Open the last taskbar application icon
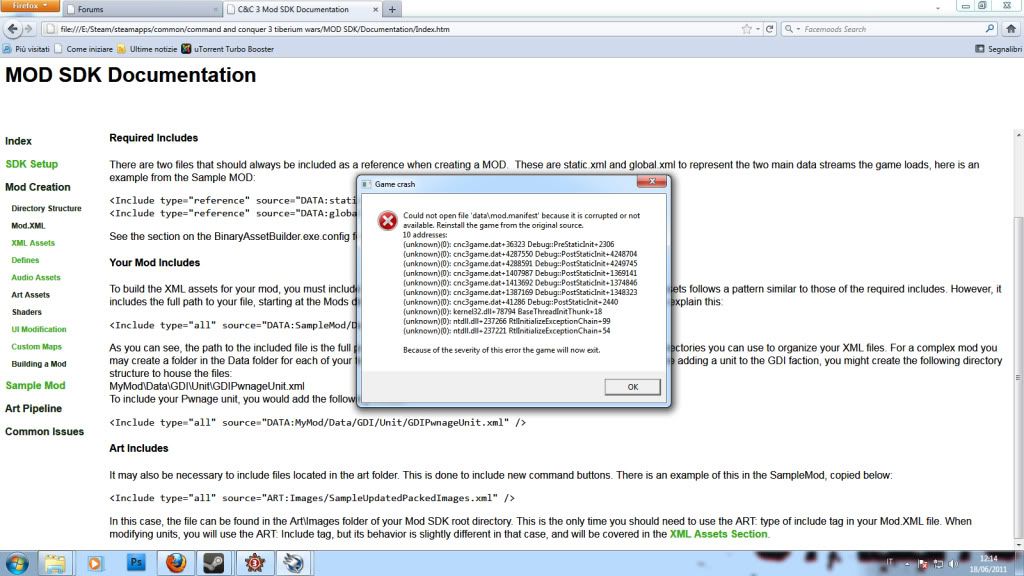Viewport: 1024px width, 576px height. click(293, 563)
